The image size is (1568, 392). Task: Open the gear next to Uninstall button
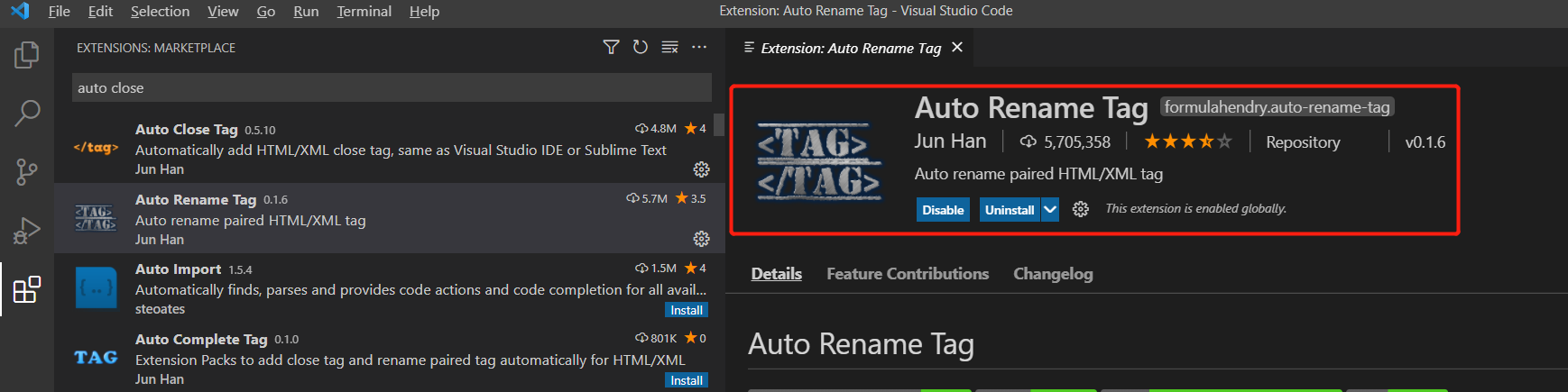coord(1081,209)
